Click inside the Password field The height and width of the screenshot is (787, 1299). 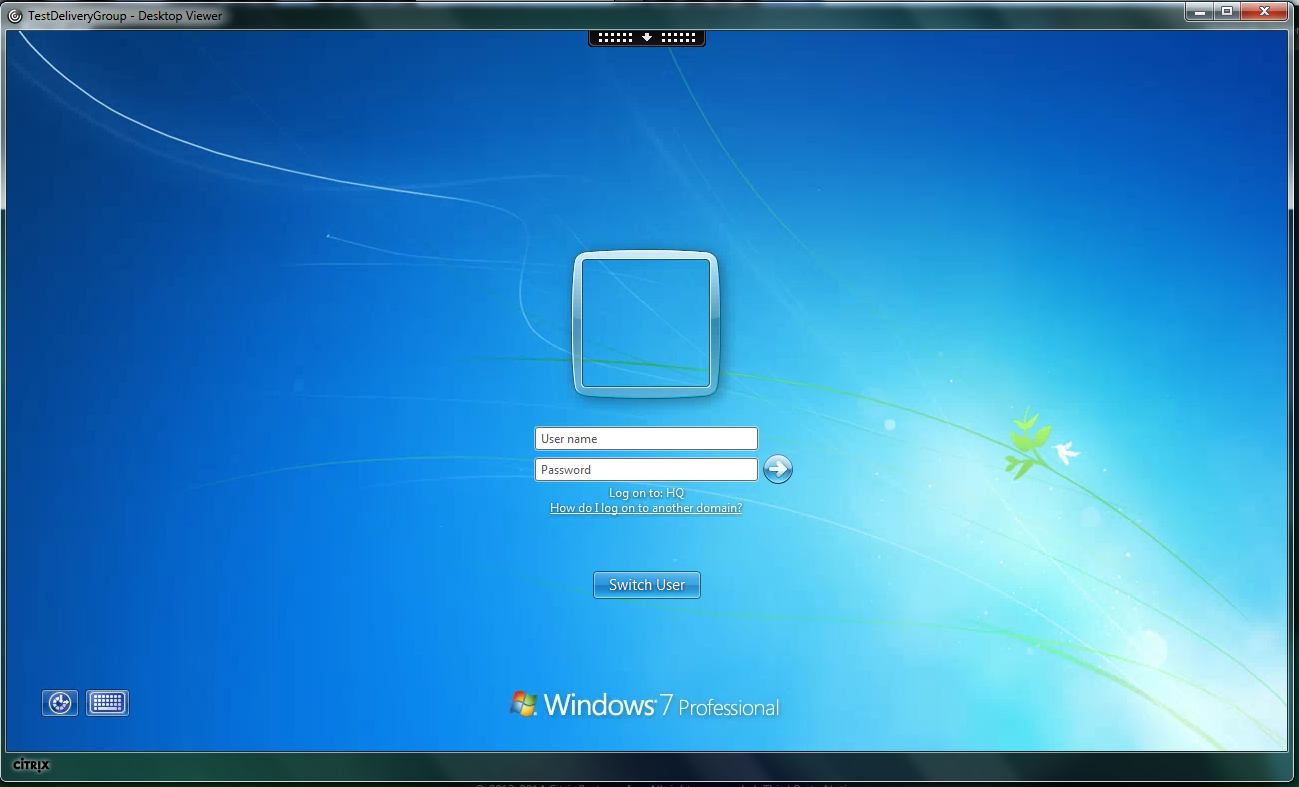(x=646, y=469)
